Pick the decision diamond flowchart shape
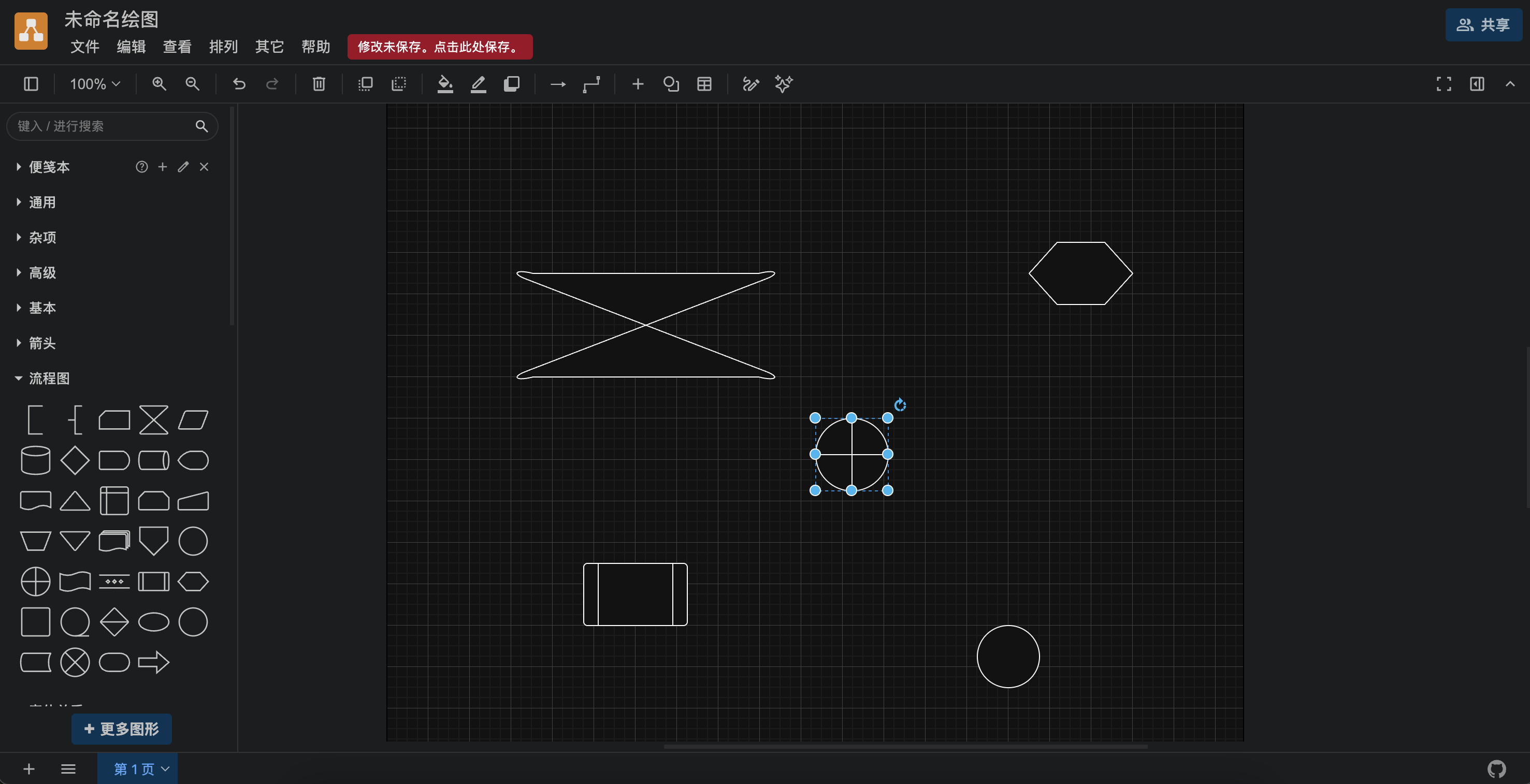This screenshot has height=784, width=1530. tap(75, 460)
